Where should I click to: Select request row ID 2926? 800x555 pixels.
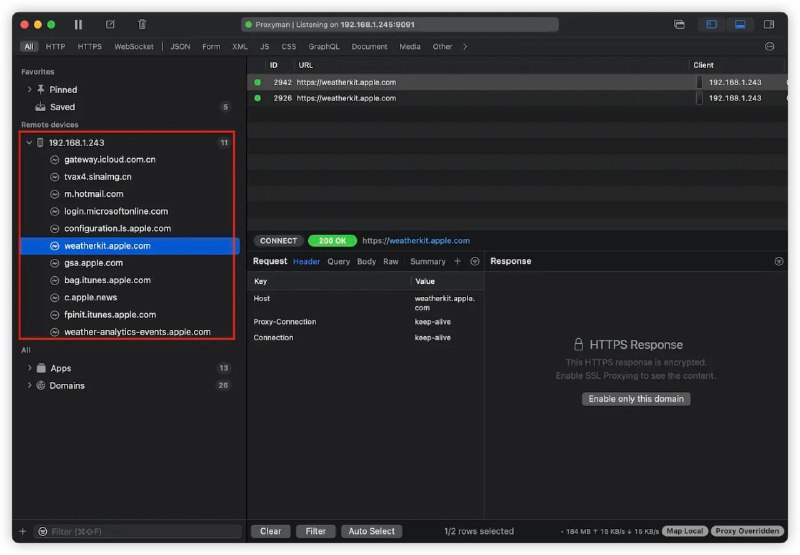(516, 98)
